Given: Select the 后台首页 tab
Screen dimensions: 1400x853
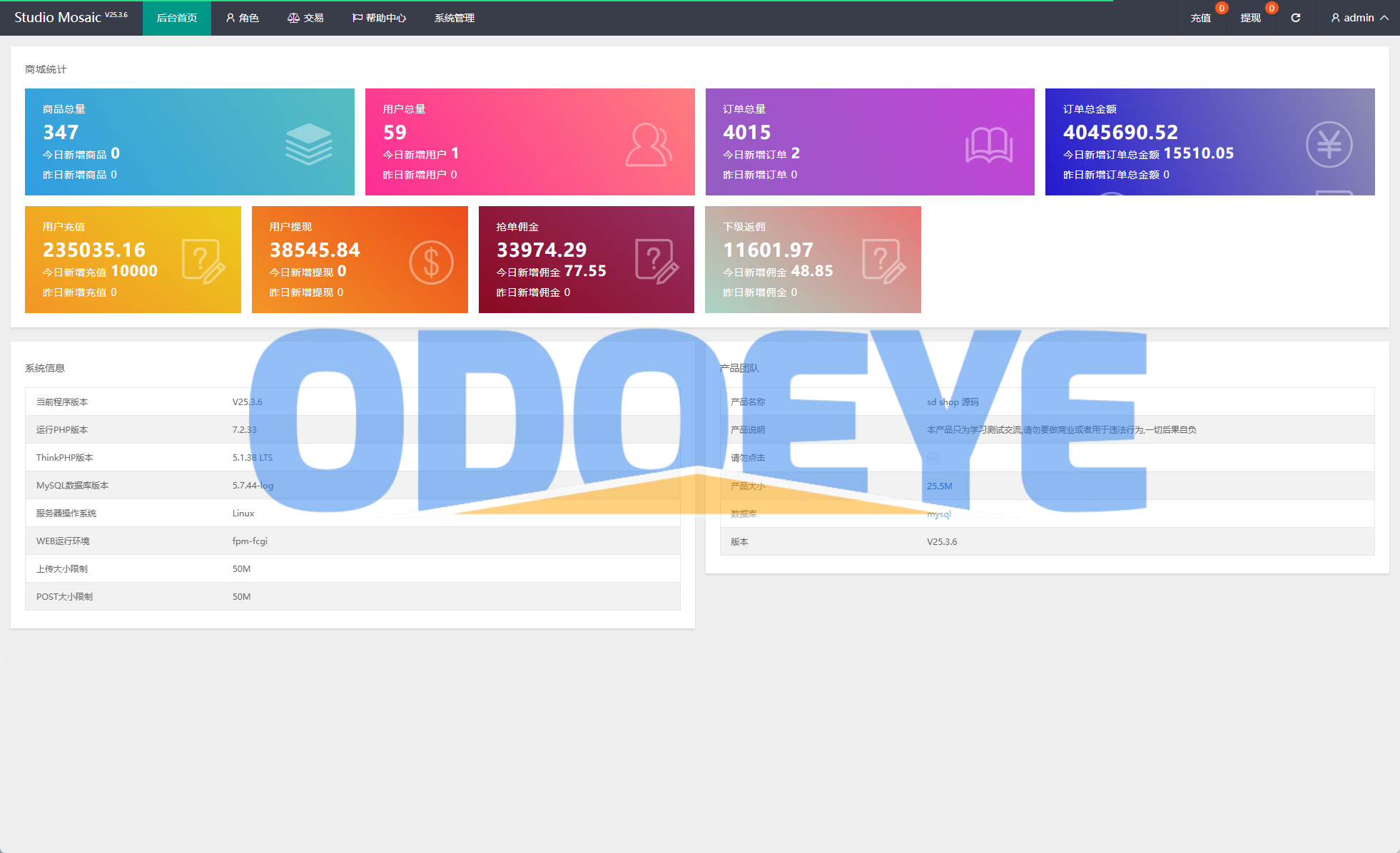Looking at the screenshot, I should point(177,18).
